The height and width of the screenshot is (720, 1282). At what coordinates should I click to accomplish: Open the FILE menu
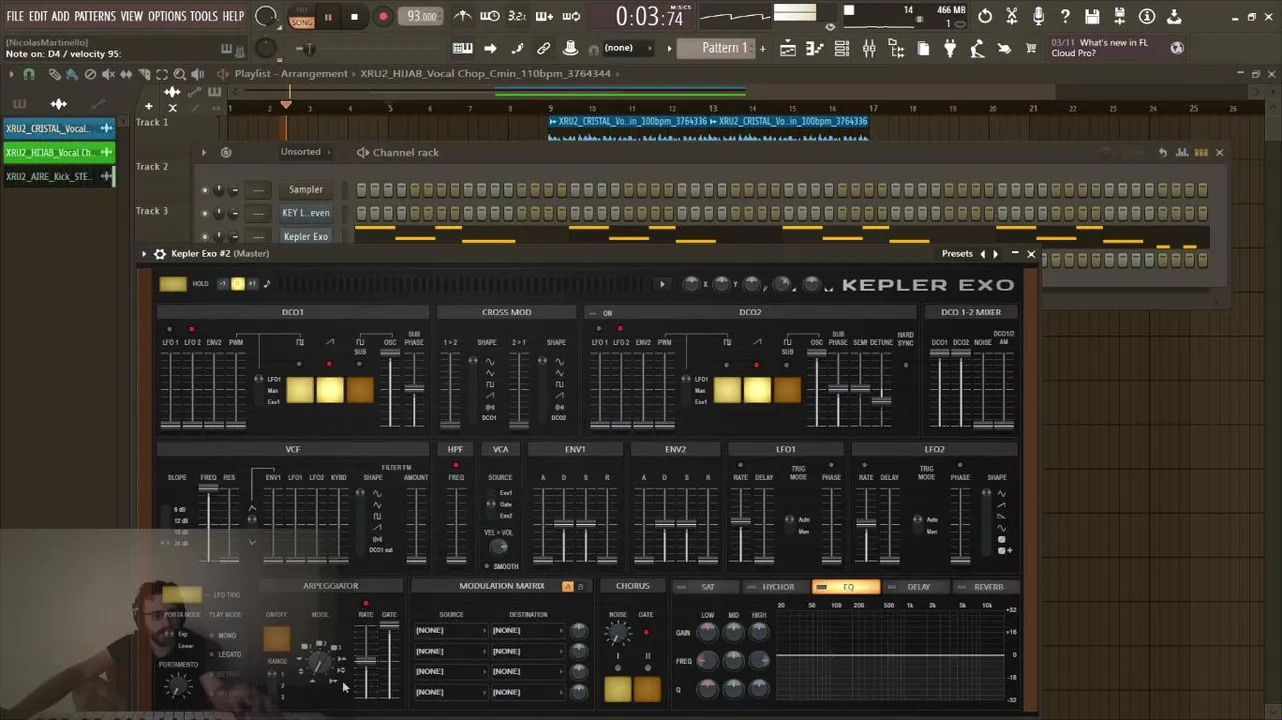(15, 16)
